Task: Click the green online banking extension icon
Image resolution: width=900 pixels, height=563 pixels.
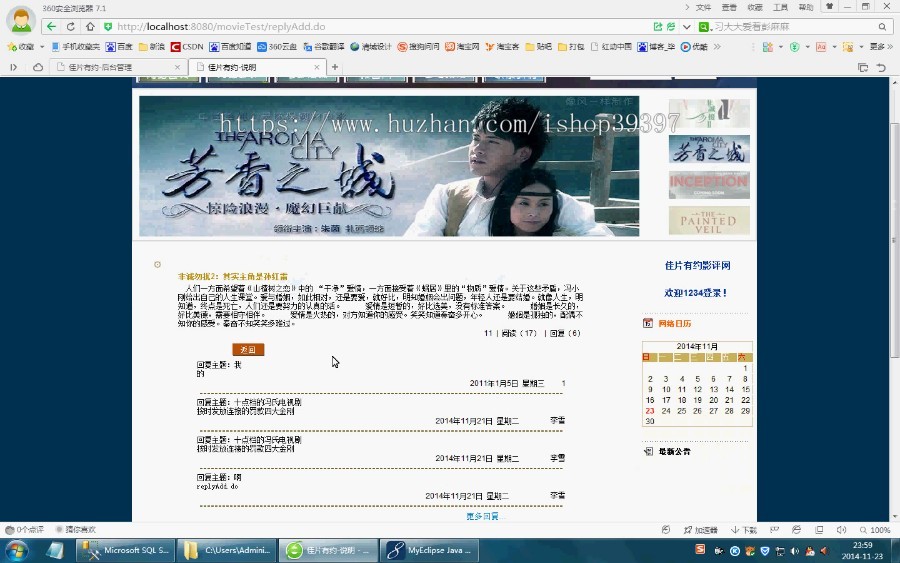Action: click(794, 47)
